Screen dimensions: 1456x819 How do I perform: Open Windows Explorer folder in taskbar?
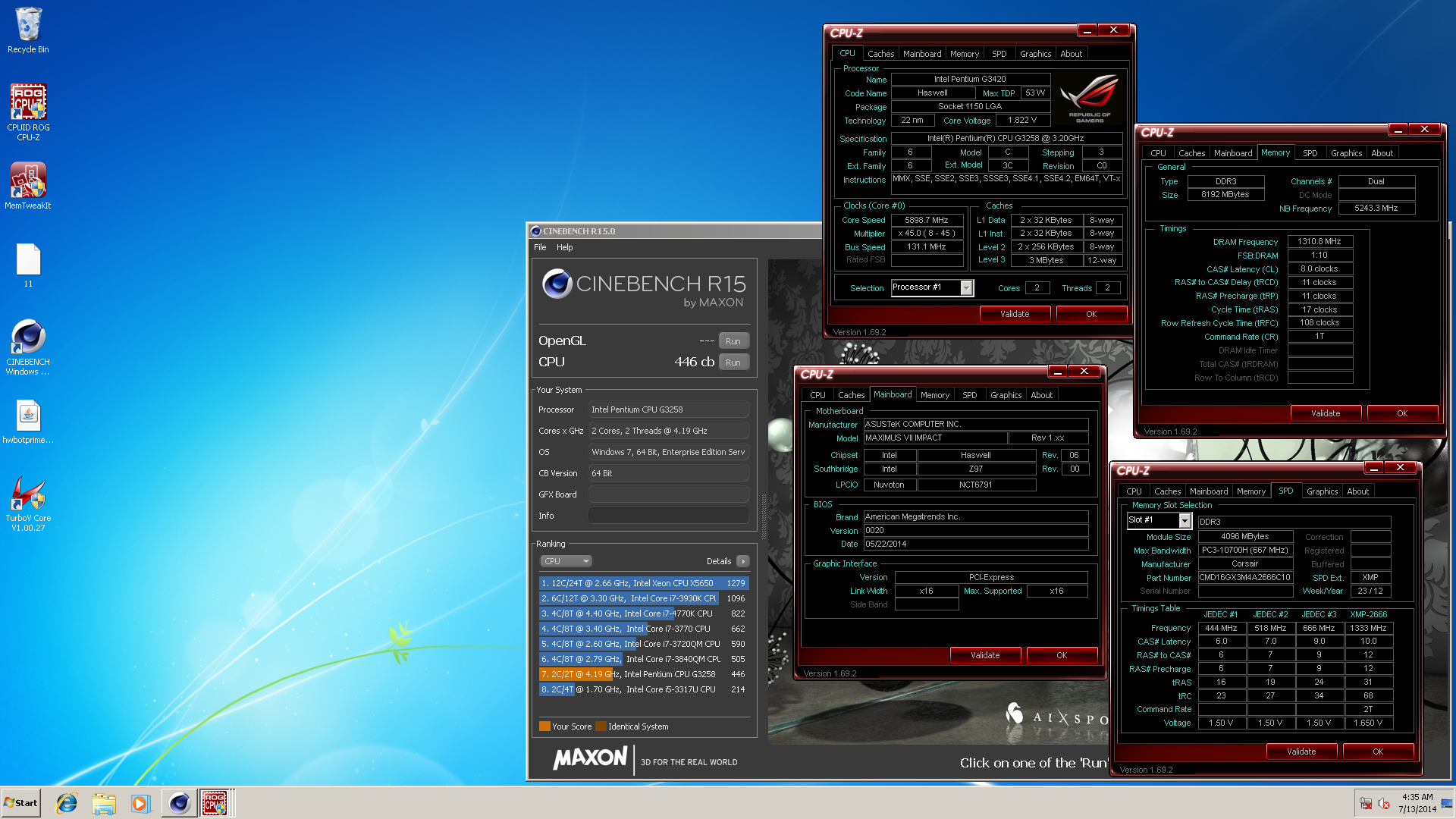pyautogui.click(x=104, y=803)
